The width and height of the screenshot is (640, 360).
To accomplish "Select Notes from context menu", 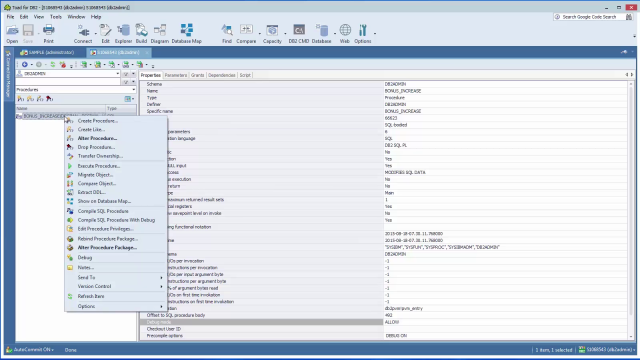I will (116, 267).
